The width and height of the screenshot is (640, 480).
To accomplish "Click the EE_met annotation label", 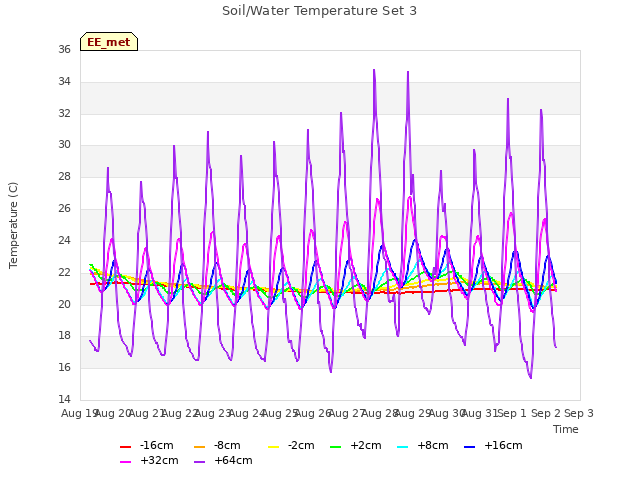I will click(109, 42).
